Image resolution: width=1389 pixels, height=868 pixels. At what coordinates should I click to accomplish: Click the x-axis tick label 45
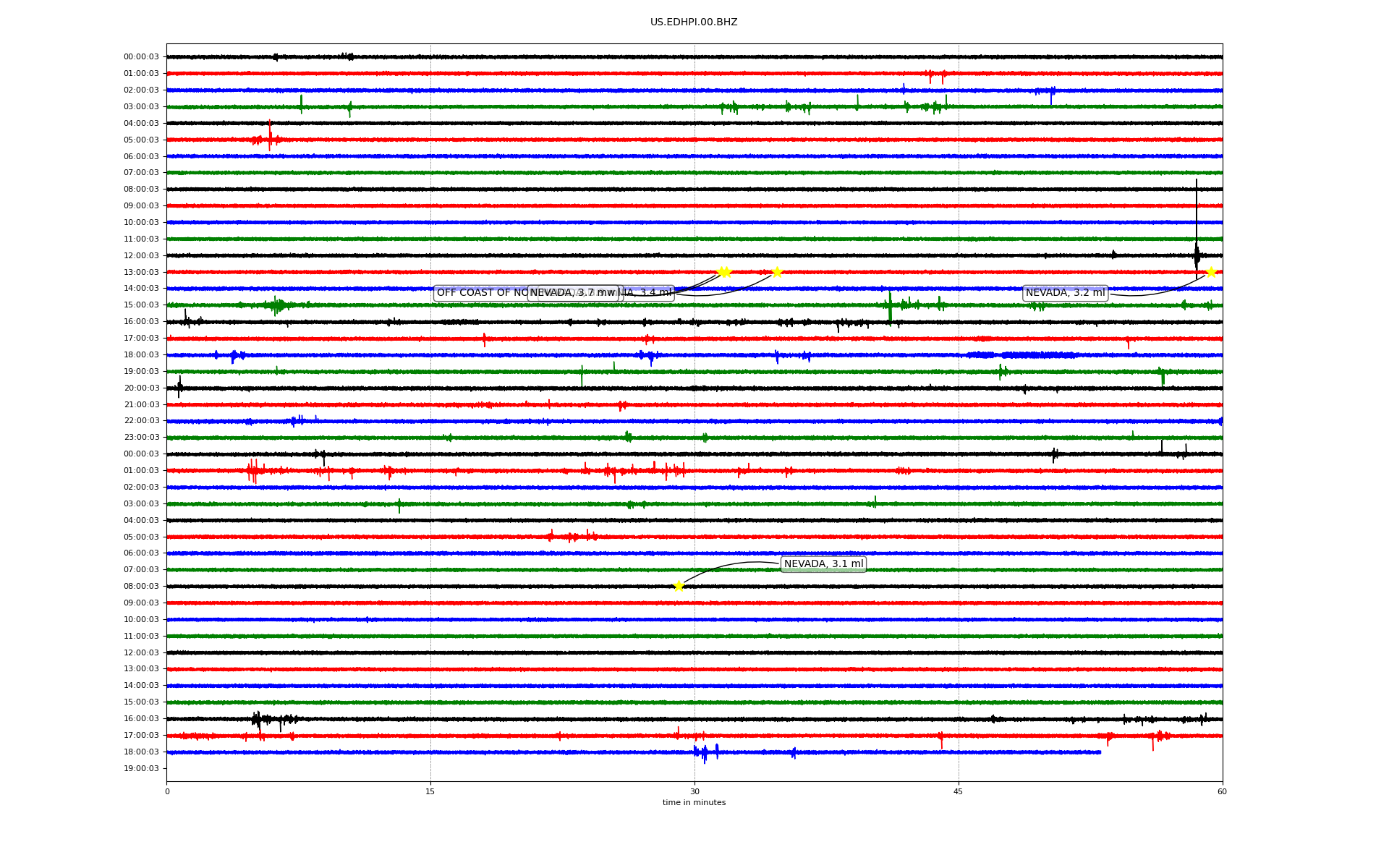pyautogui.click(x=959, y=791)
